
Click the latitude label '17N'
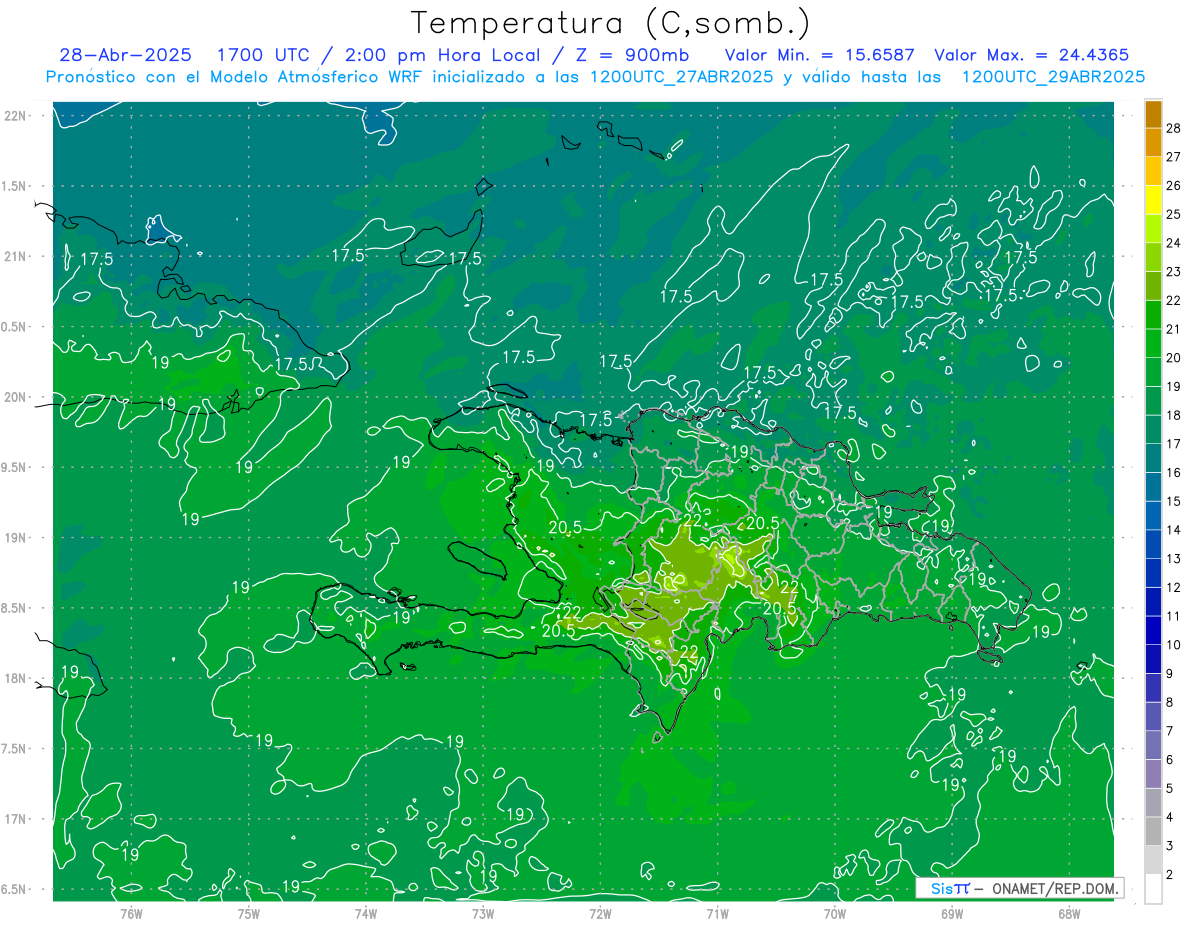click(16, 819)
